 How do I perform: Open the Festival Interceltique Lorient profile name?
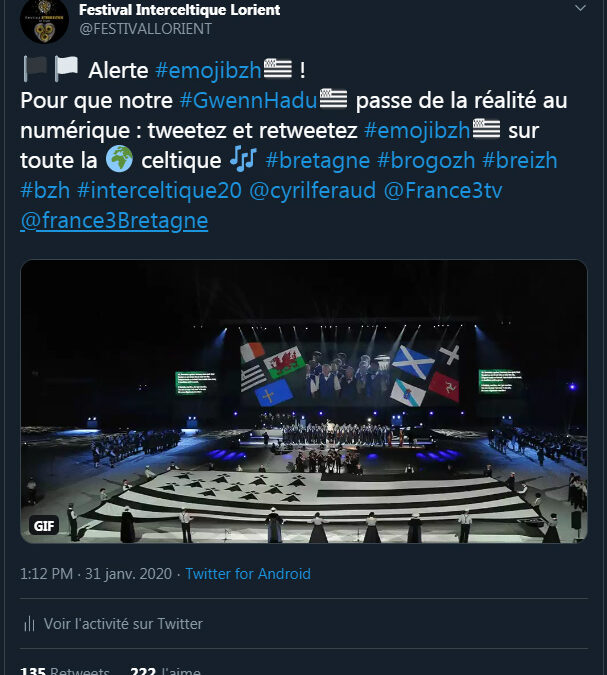pos(179,10)
